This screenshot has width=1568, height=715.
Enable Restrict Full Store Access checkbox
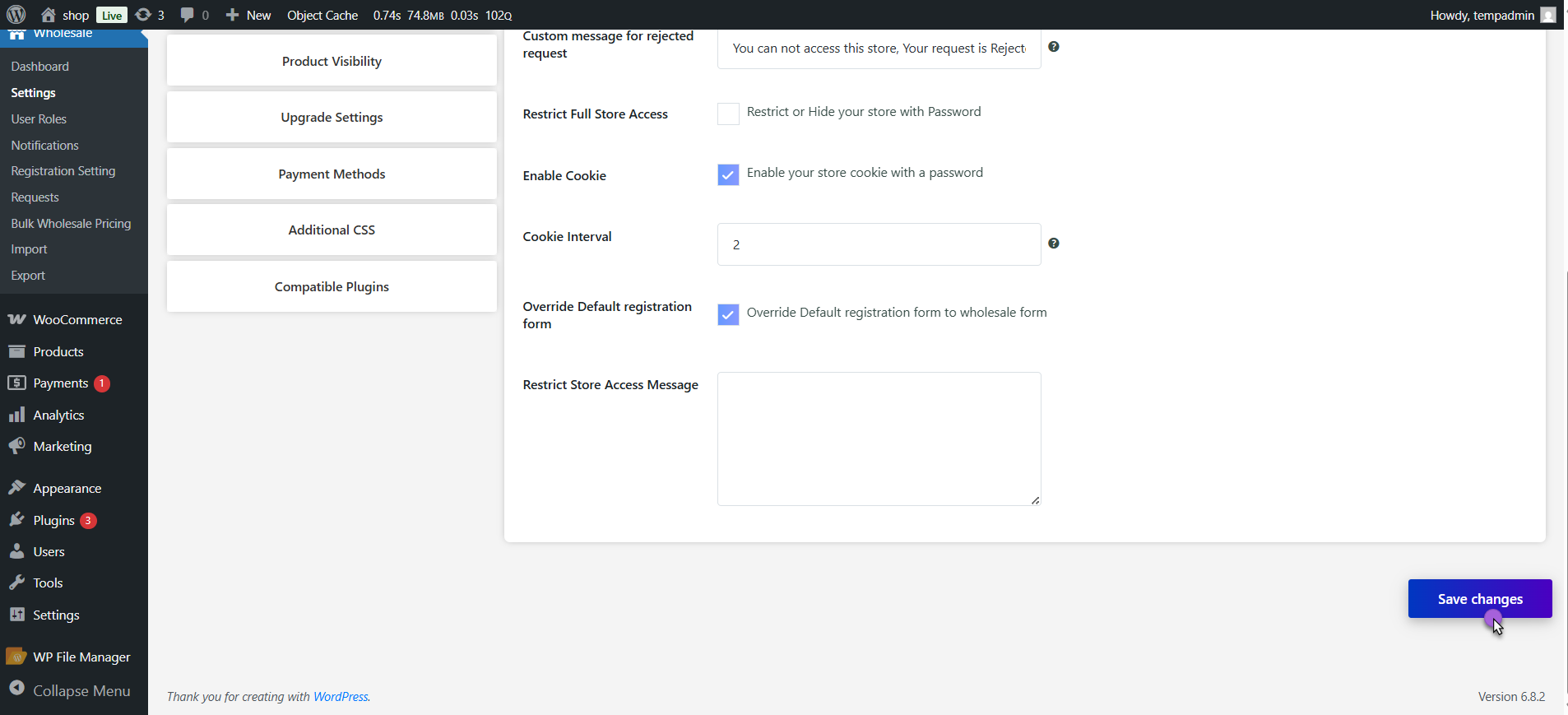point(728,114)
